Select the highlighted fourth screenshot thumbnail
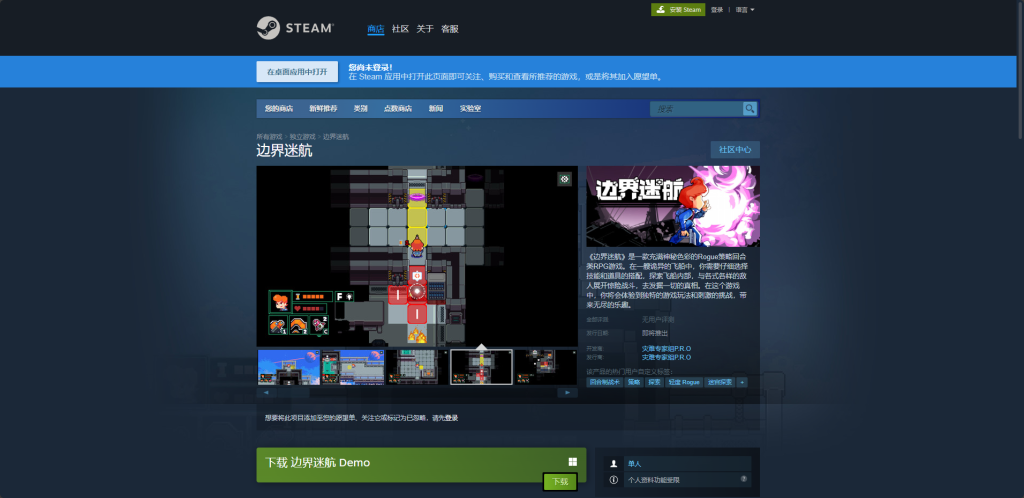This screenshot has width=1024, height=498. (x=481, y=367)
